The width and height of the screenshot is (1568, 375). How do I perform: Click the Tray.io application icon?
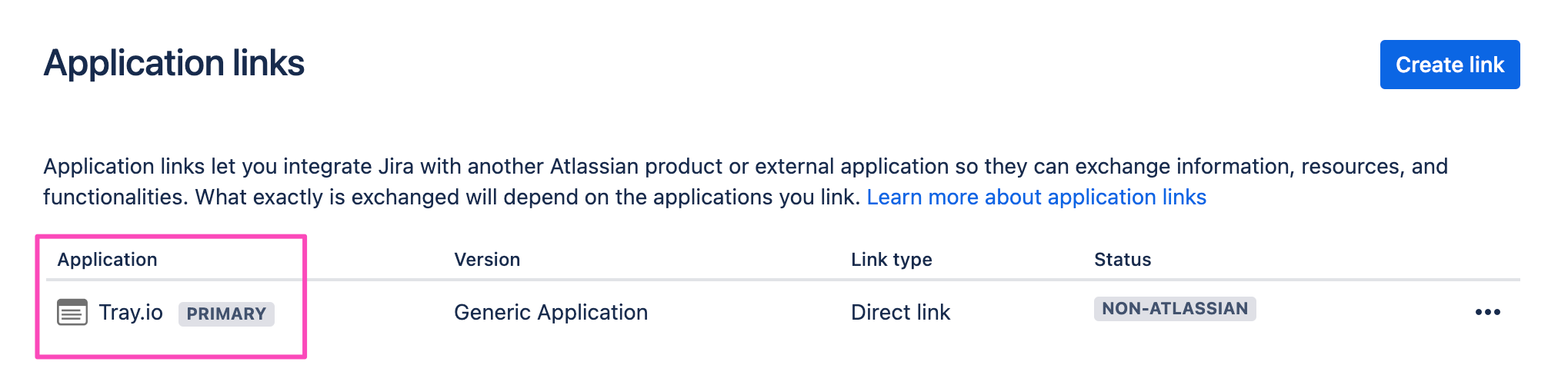72,313
